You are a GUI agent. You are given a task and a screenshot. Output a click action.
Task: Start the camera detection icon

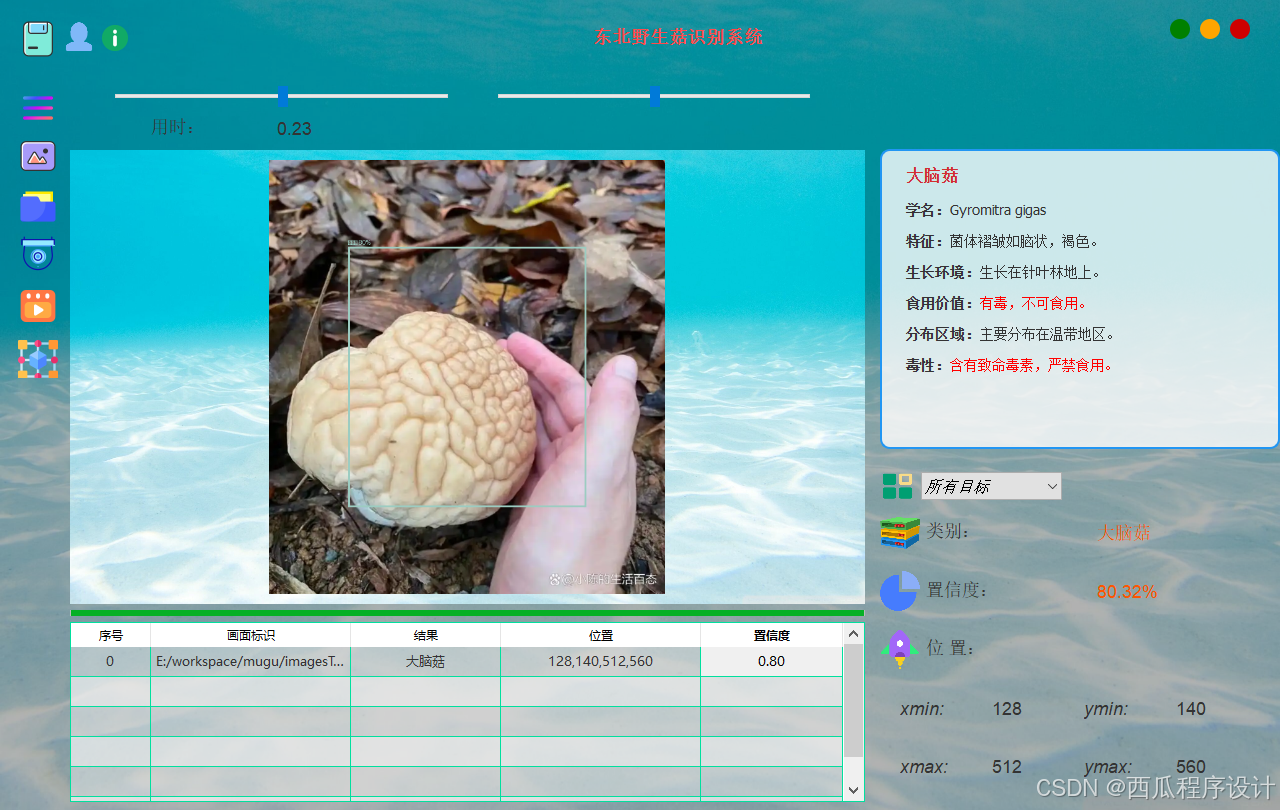(38, 255)
